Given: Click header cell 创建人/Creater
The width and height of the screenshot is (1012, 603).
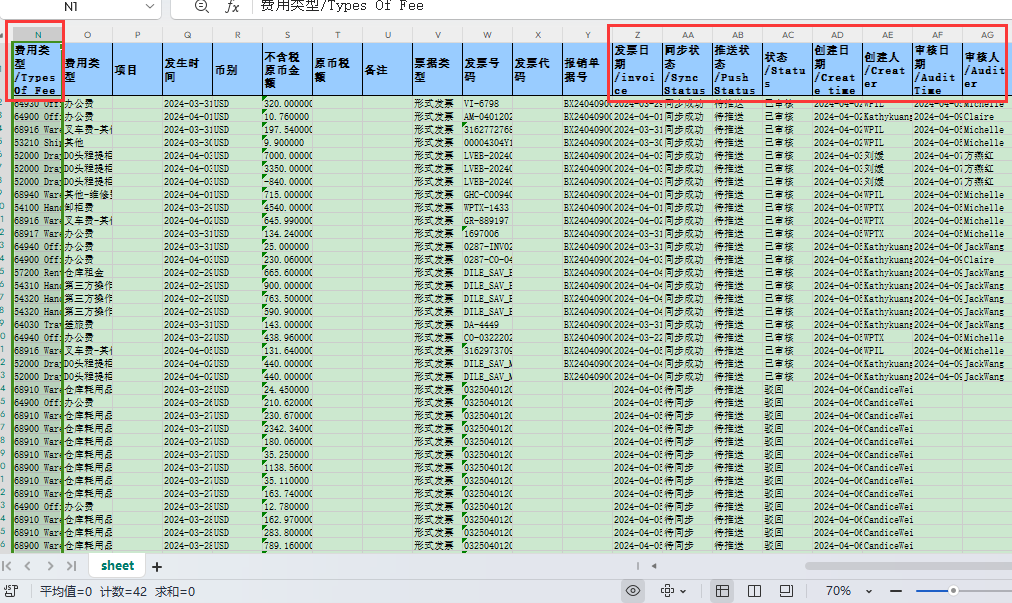Looking at the screenshot, I should [x=887, y=70].
